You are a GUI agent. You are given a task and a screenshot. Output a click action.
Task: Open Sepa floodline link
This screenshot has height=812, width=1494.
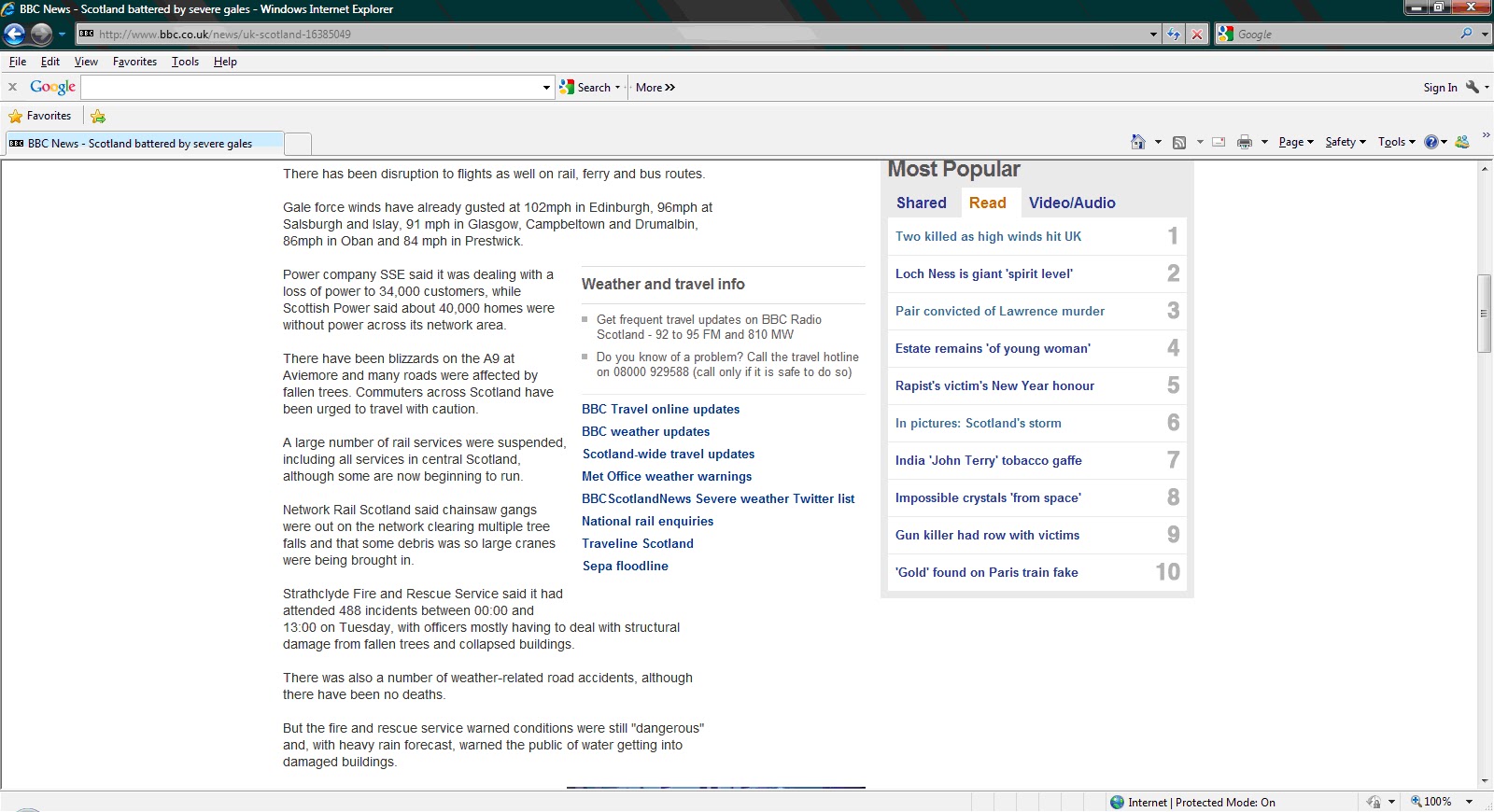point(626,566)
